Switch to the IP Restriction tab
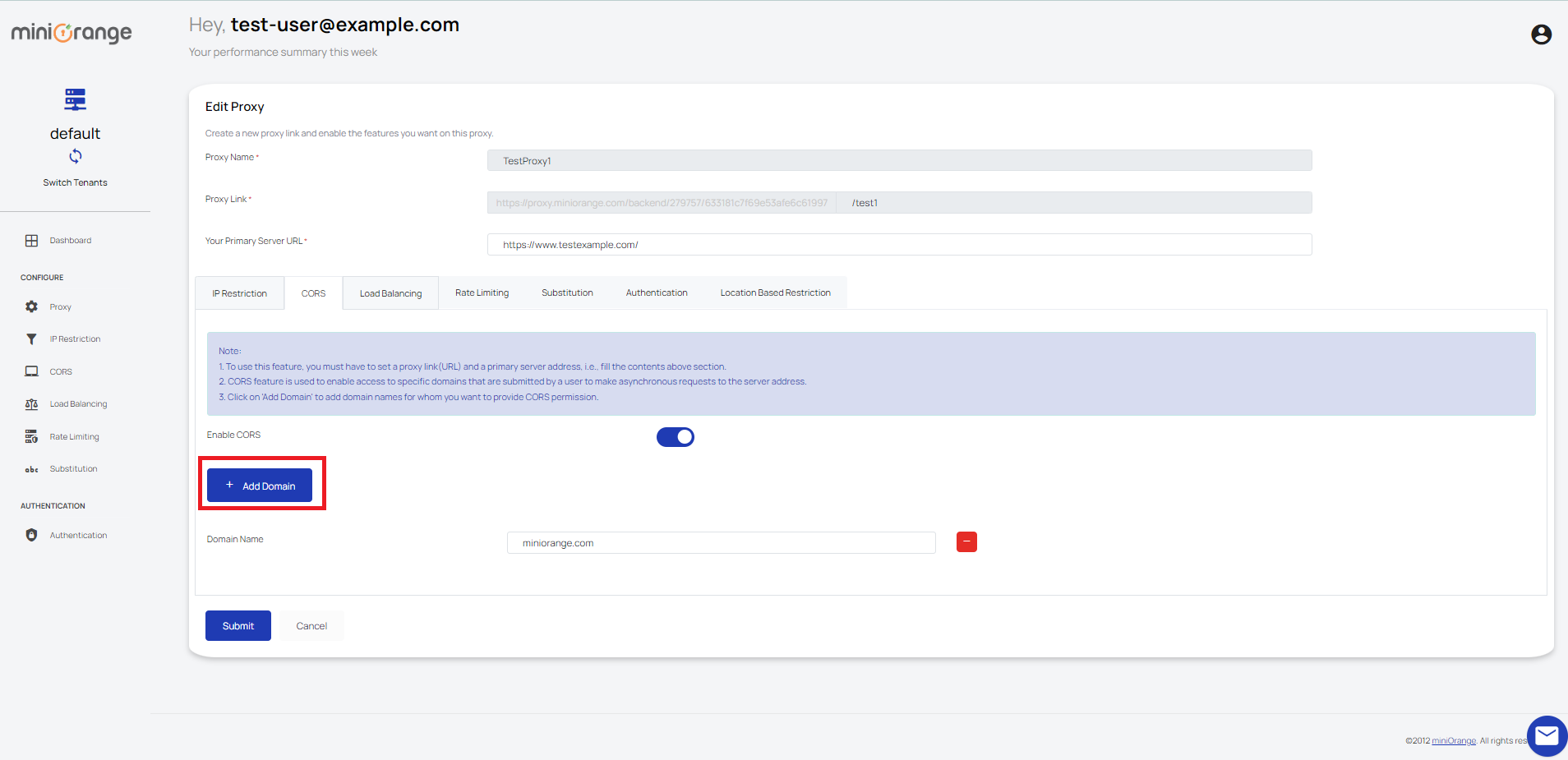The width and height of the screenshot is (1568, 760). tap(239, 293)
